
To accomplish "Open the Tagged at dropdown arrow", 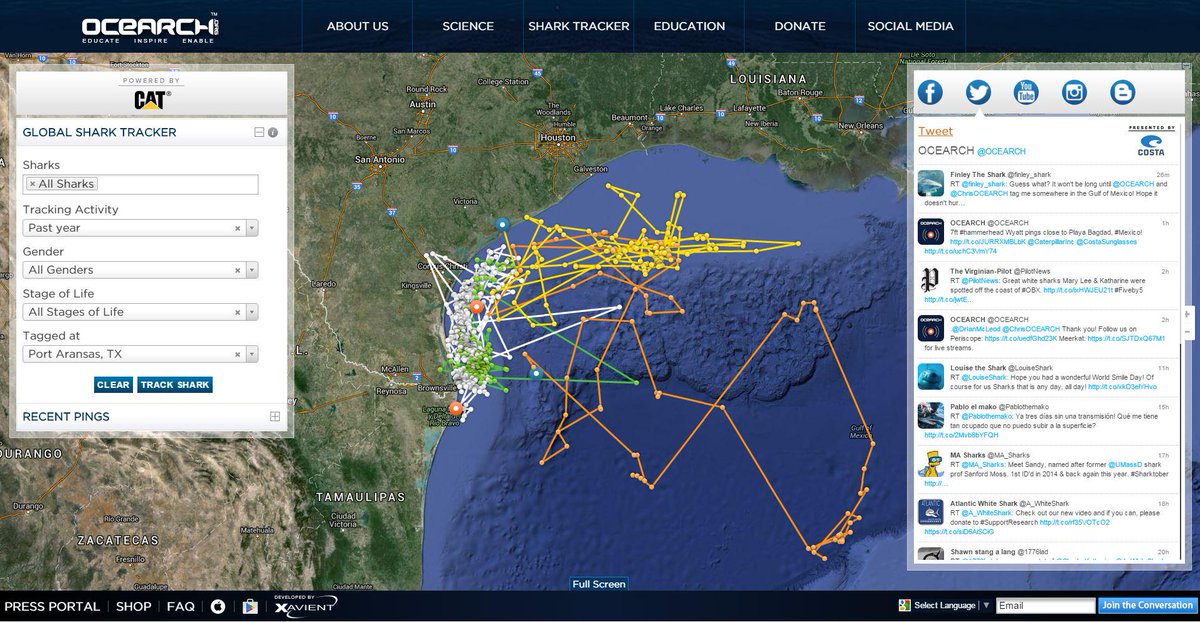I will click(252, 354).
